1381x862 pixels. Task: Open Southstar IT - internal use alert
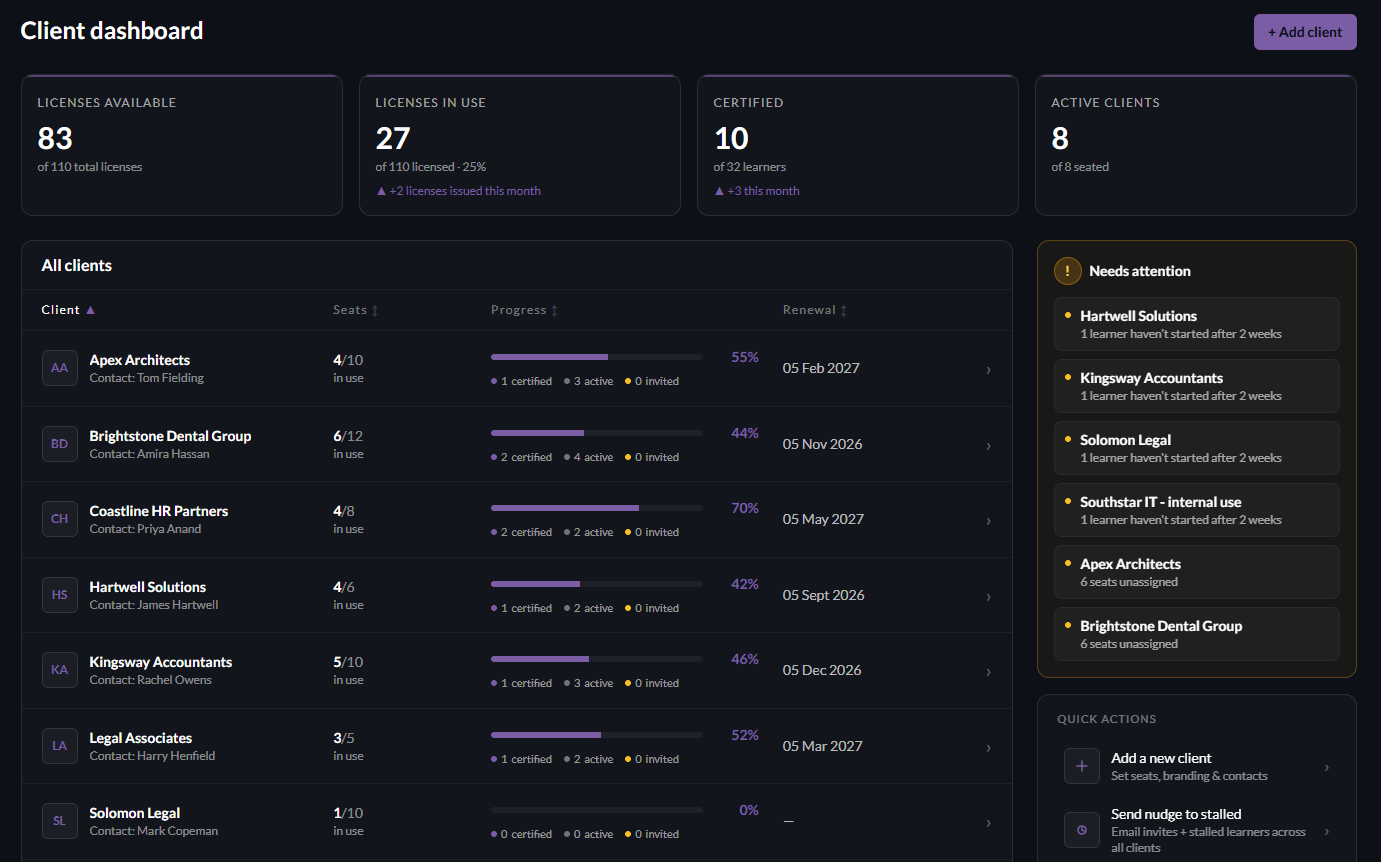pos(1196,510)
